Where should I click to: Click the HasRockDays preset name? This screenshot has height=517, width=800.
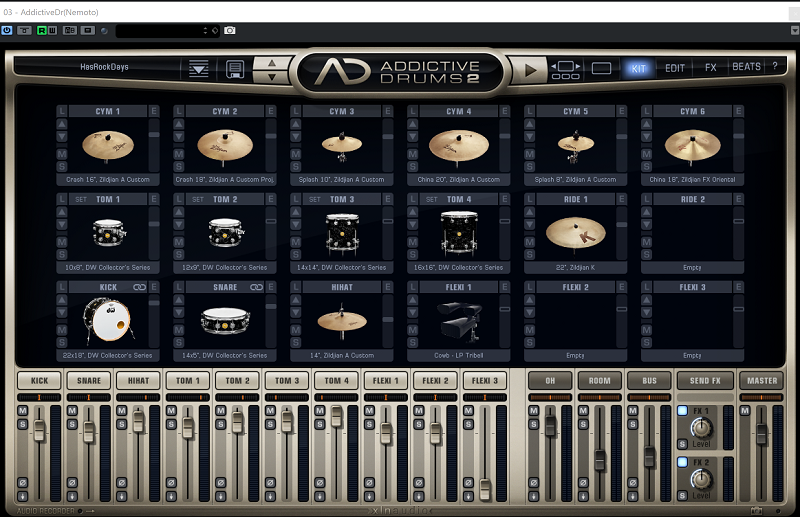click(104, 67)
